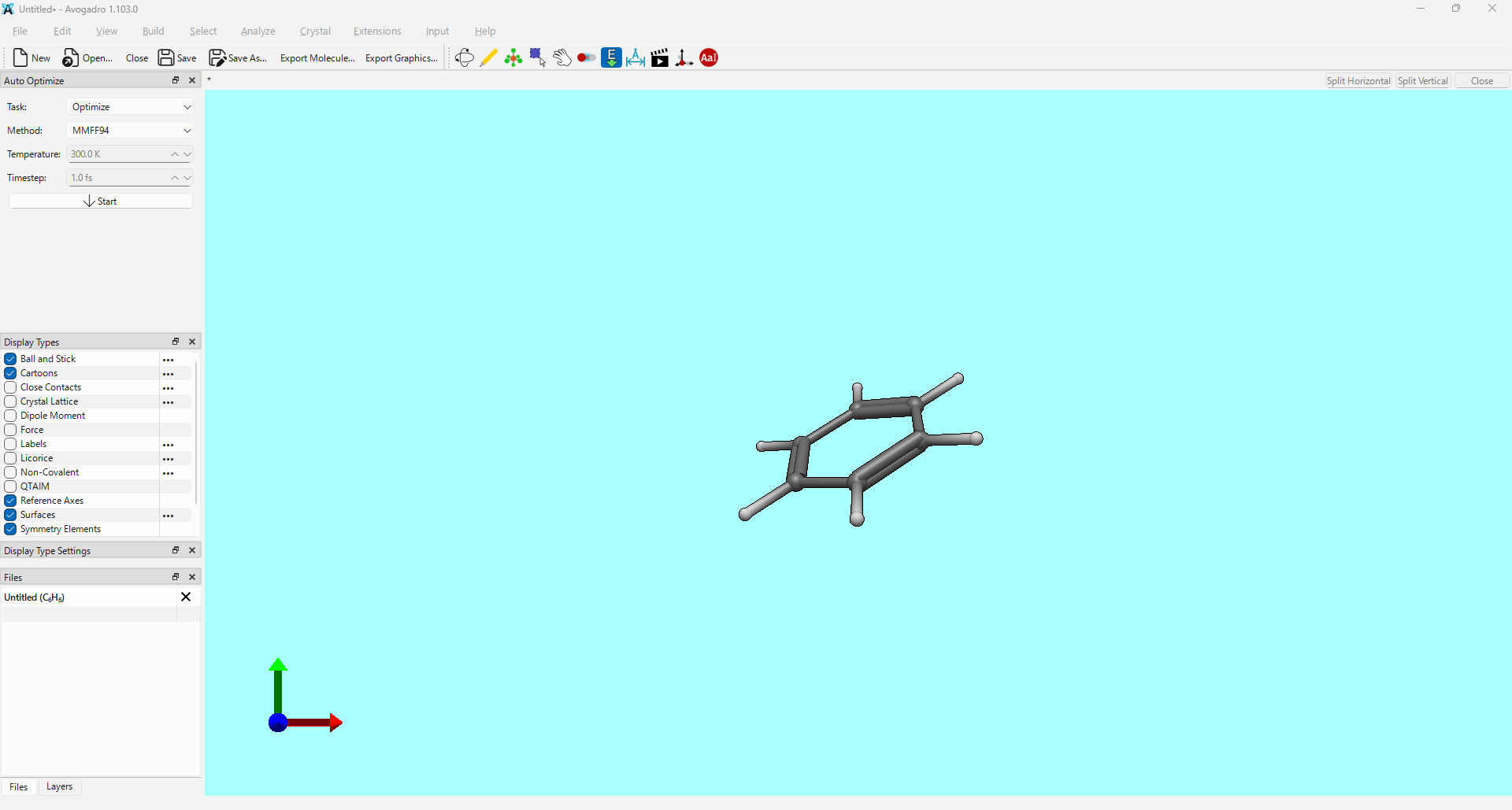Image resolution: width=1512 pixels, height=810 pixels.
Task: Select the Navigate rotation tool
Action: (464, 57)
